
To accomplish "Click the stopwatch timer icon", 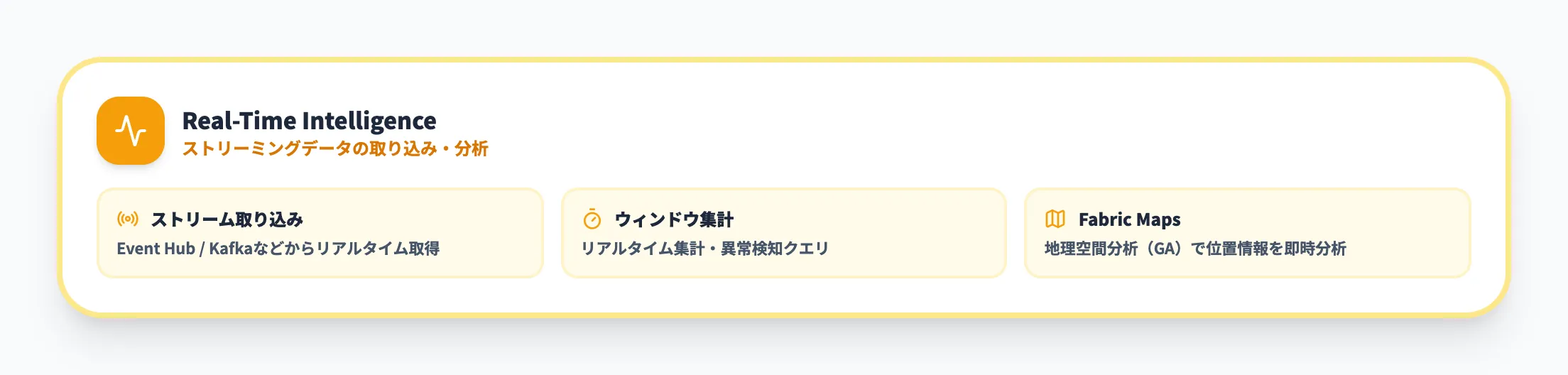I will [x=592, y=219].
